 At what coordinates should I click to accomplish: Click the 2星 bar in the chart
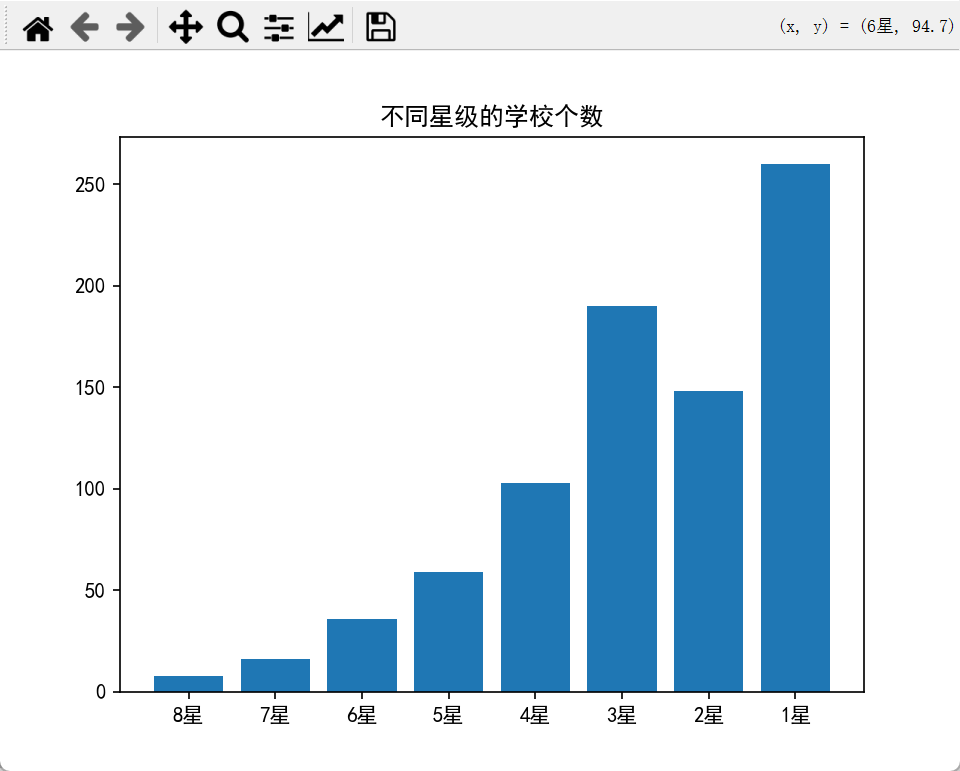coord(708,541)
